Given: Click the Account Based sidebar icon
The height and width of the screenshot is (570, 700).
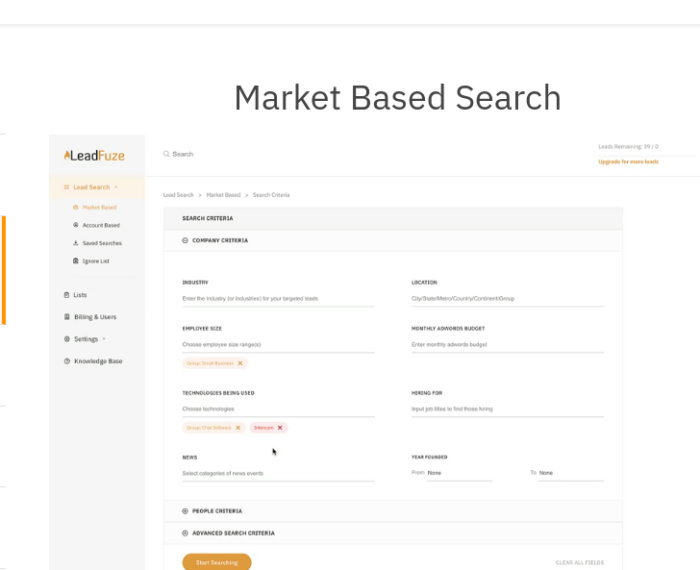Looking at the screenshot, I should click(76, 225).
